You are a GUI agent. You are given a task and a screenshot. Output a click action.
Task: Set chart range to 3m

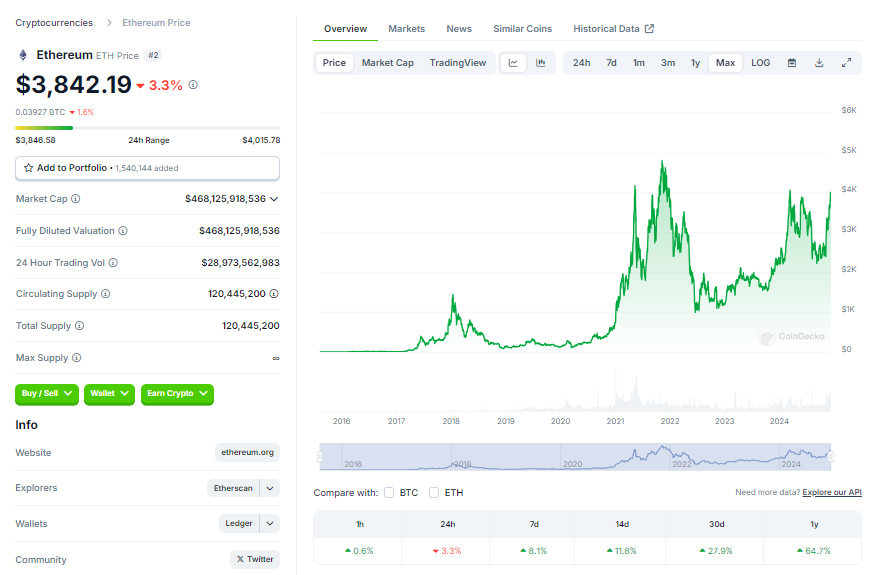click(668, 63)
